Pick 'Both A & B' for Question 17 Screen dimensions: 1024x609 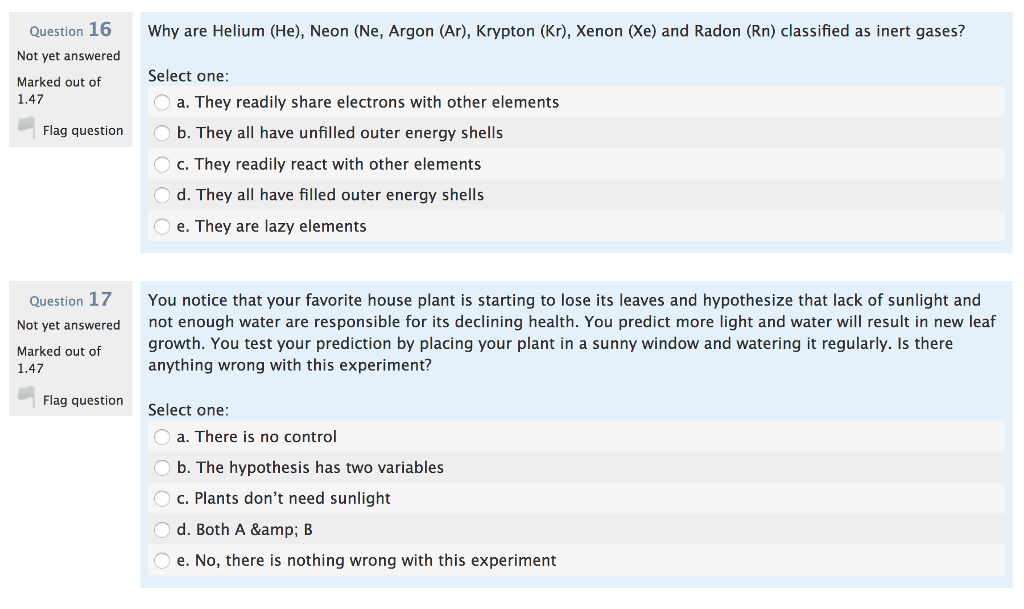tap(162, 530)
